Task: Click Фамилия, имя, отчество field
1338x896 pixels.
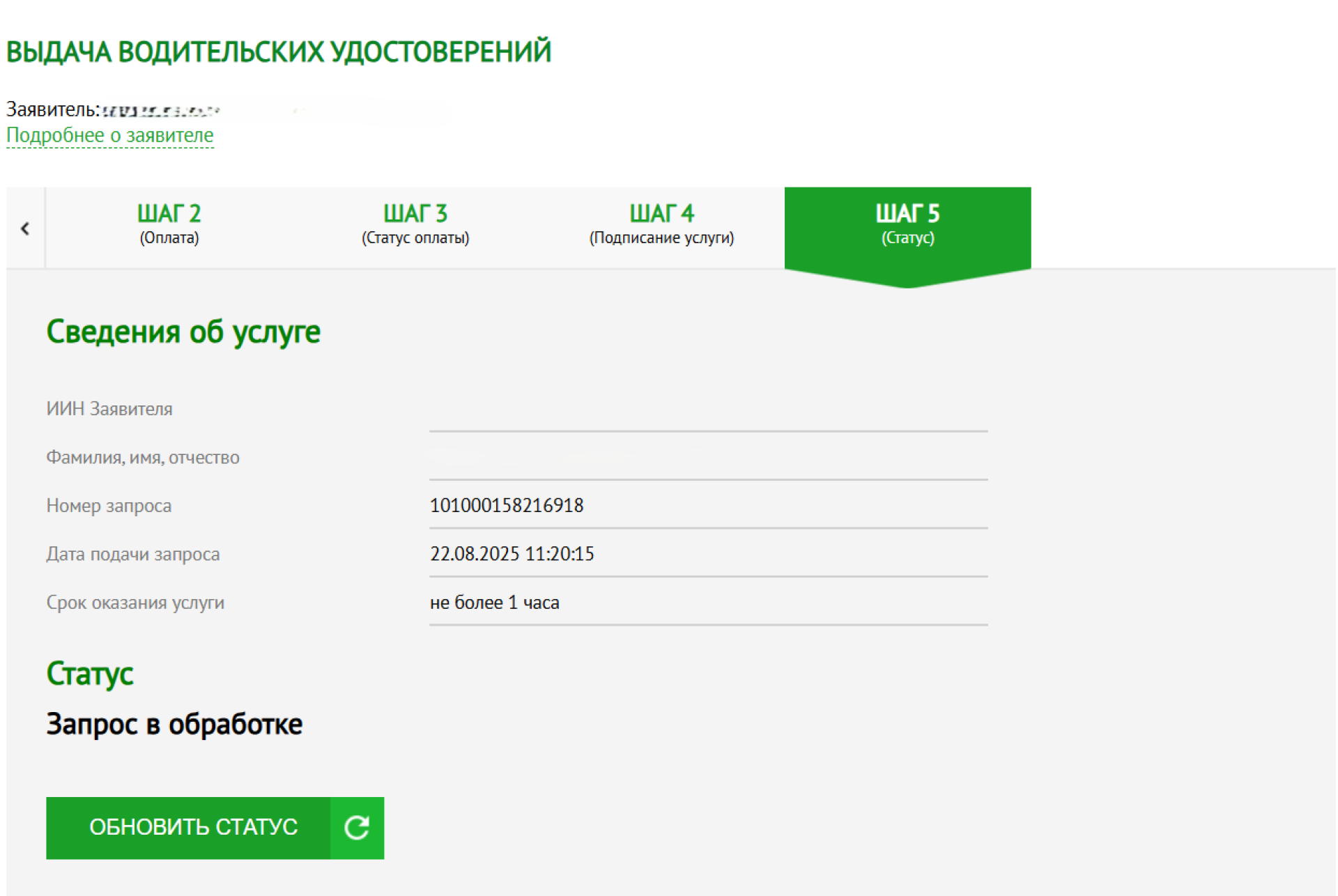Action: tap(707, 458)
